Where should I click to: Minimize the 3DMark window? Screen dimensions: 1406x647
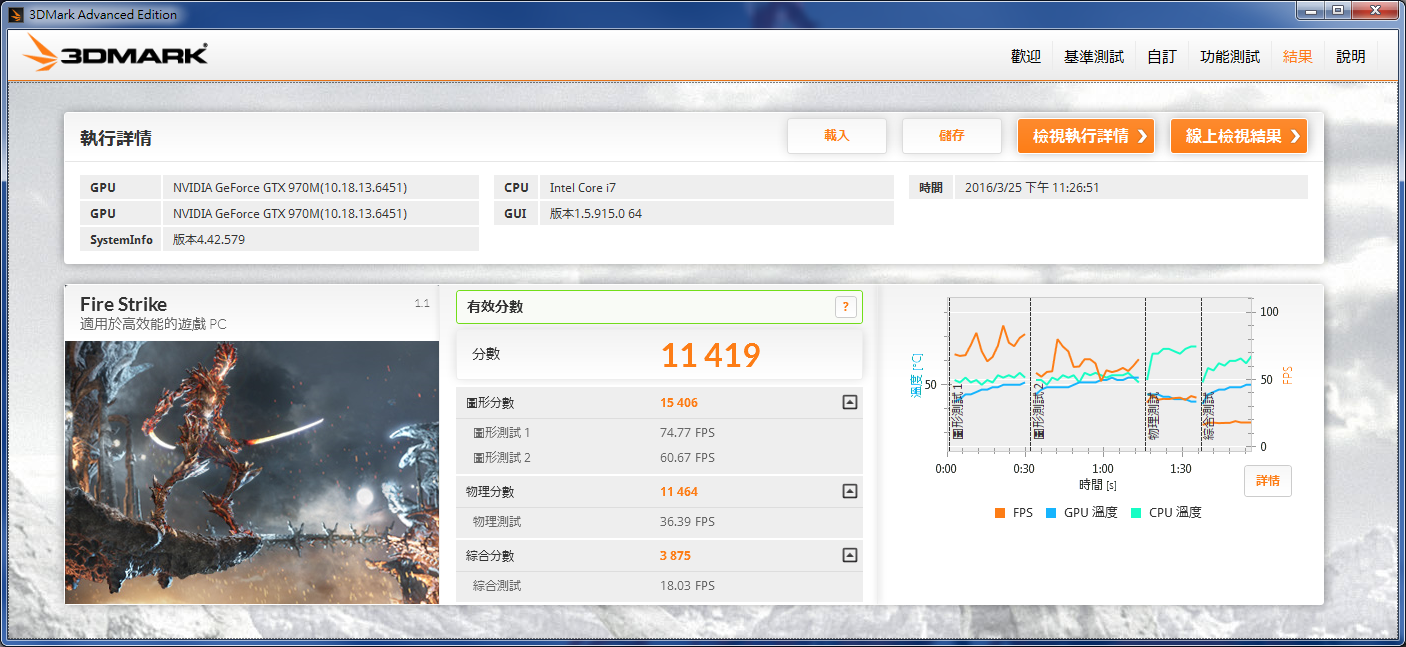pos(1312,10)
